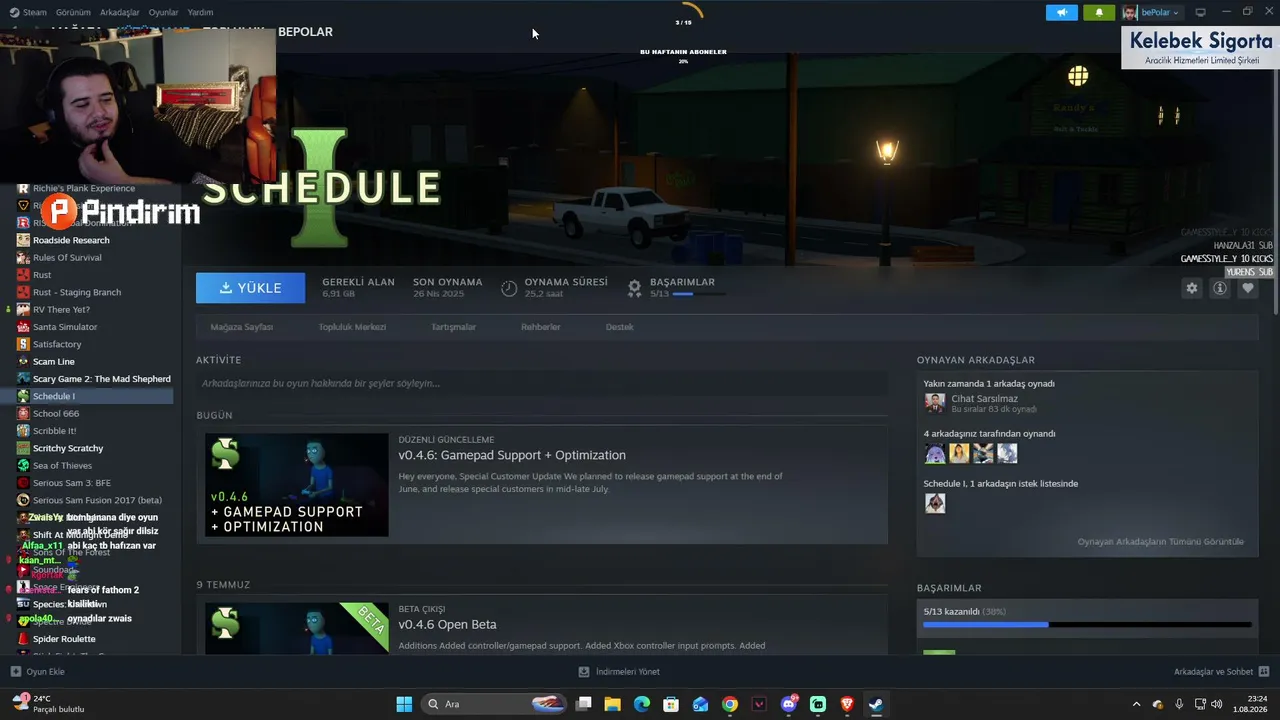Select Satisfactory in the game list
The width and height of the screenshot is (1280, 720).
(x=57, y=344)
